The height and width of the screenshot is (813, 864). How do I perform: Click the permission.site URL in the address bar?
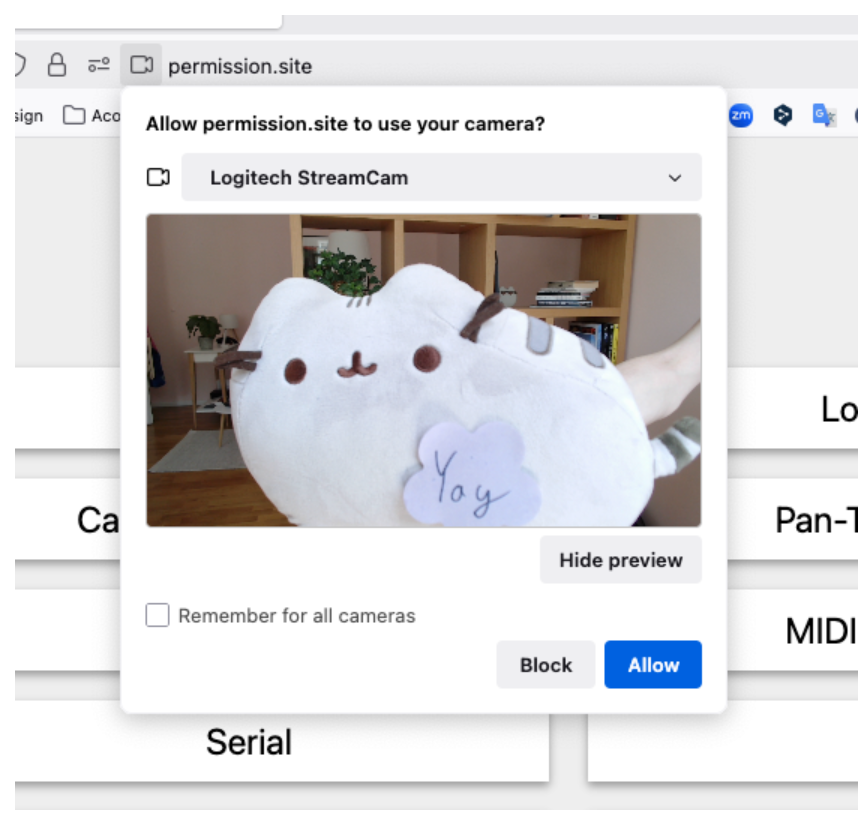pyautogui.click(x=240, y=66)
